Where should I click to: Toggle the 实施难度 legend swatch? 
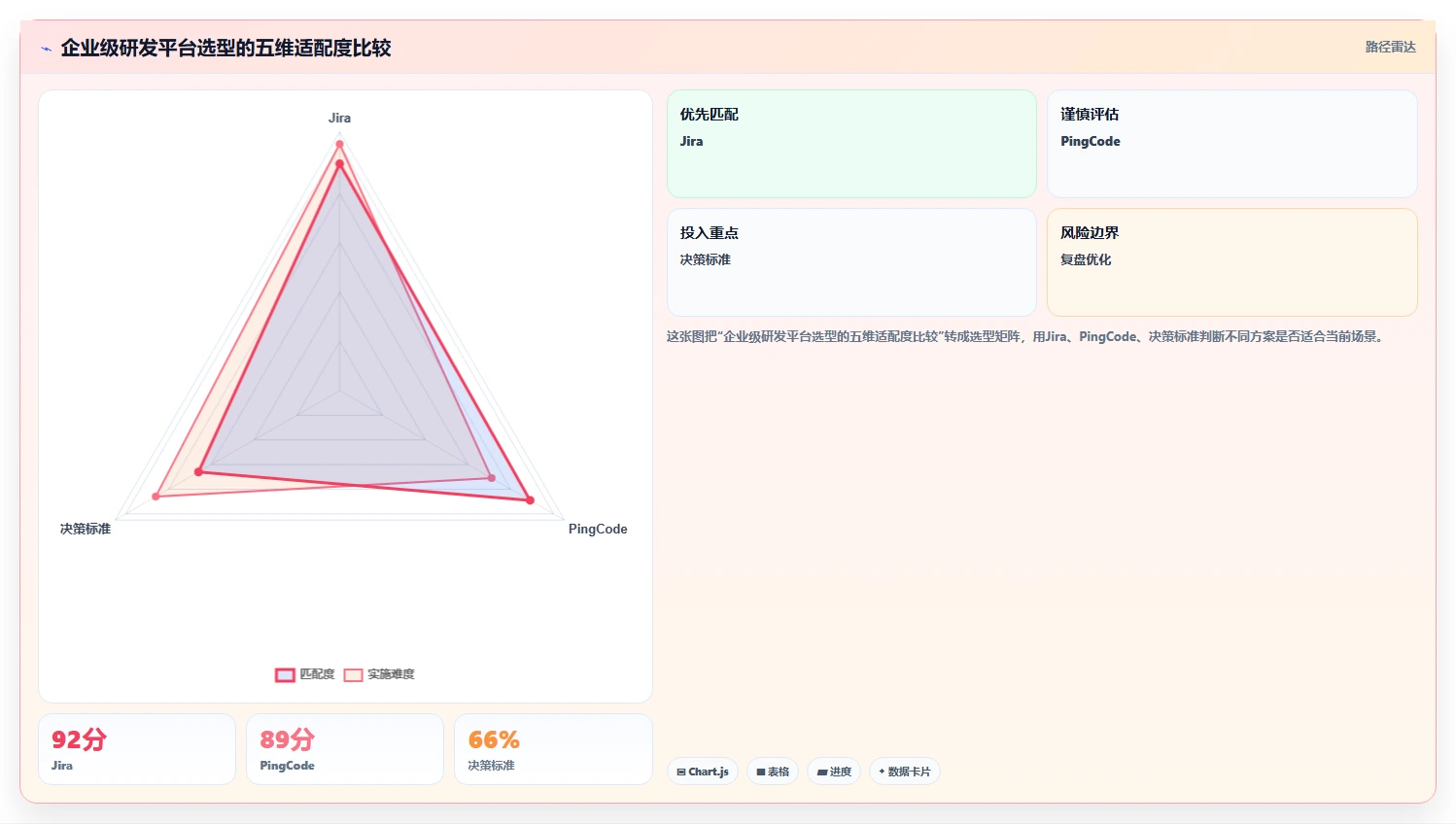click(353, 674)
